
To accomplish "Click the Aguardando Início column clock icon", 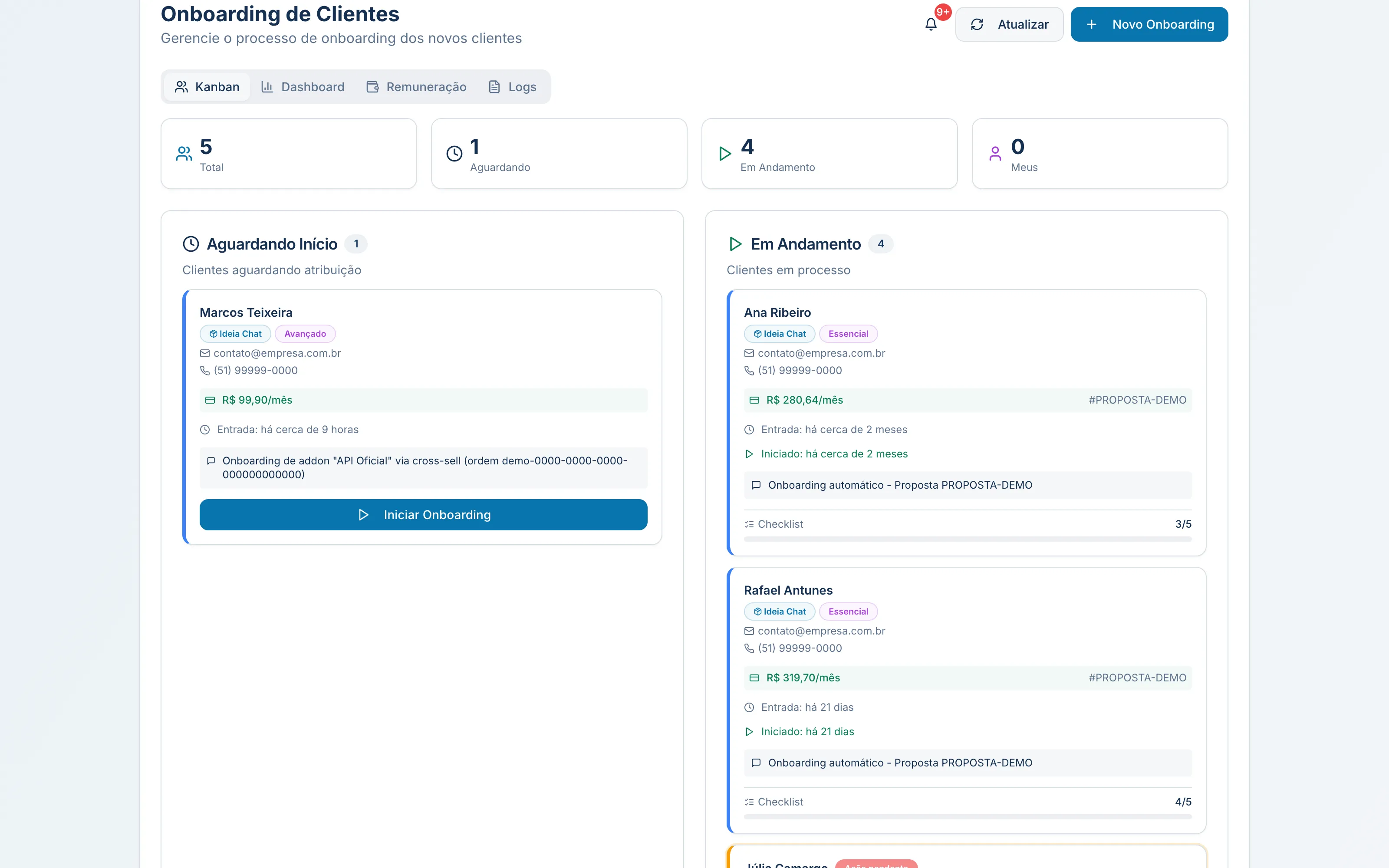I will click(x=191, y=244).
